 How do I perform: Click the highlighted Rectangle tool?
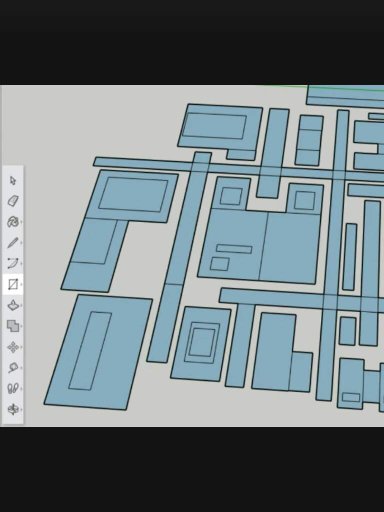pyautogui.click(x=13, y=284)
